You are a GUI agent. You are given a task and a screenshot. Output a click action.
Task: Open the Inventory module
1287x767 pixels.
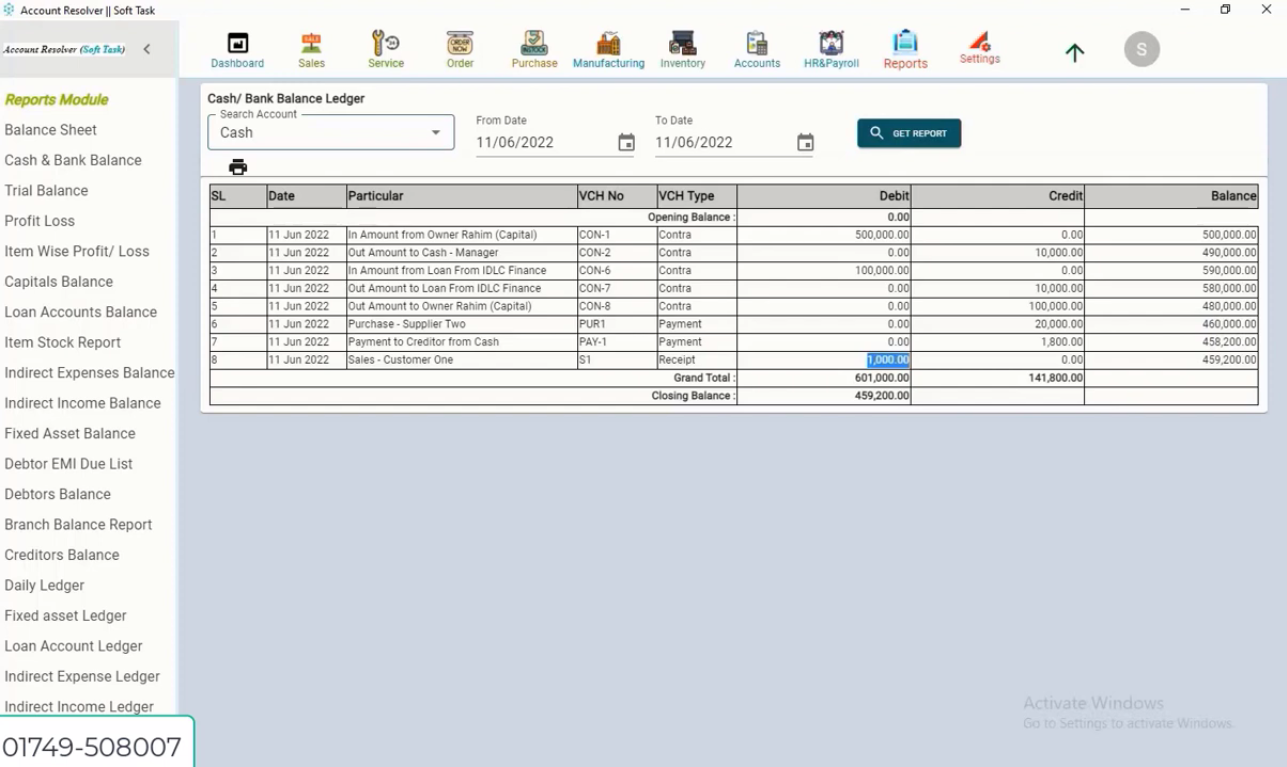(682, 48)
